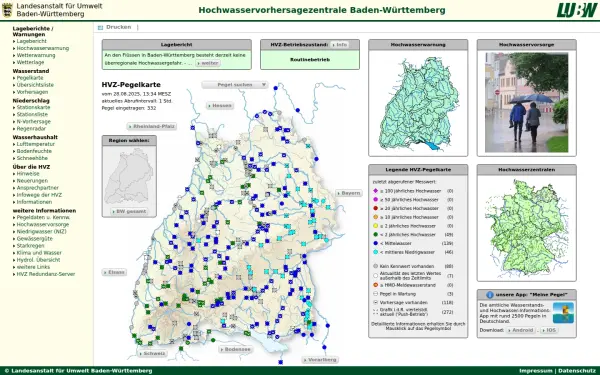Select the Elsass region button

114,272
